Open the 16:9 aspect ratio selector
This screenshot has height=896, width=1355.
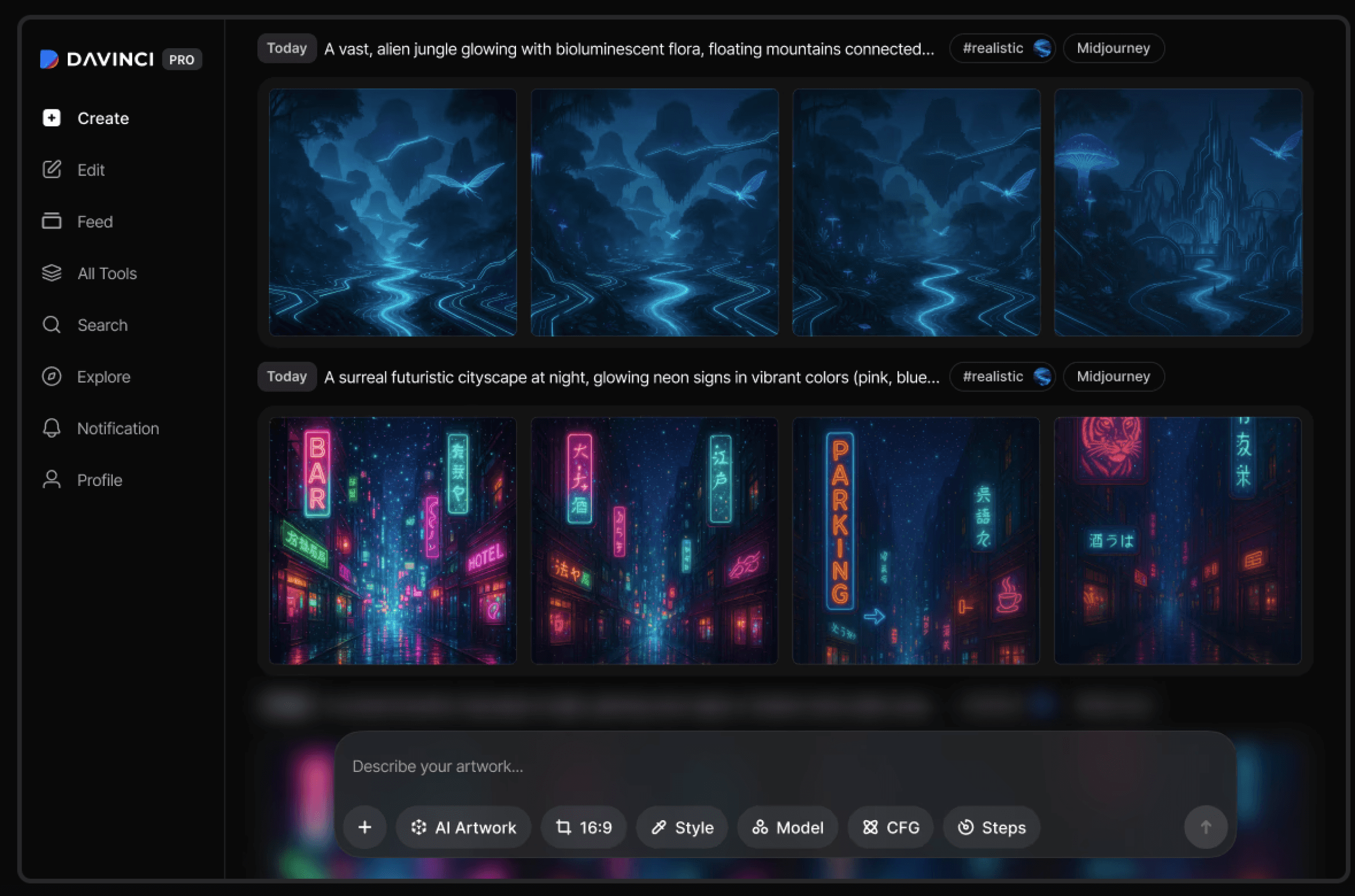pyautogui.click(x=584, y=827)
